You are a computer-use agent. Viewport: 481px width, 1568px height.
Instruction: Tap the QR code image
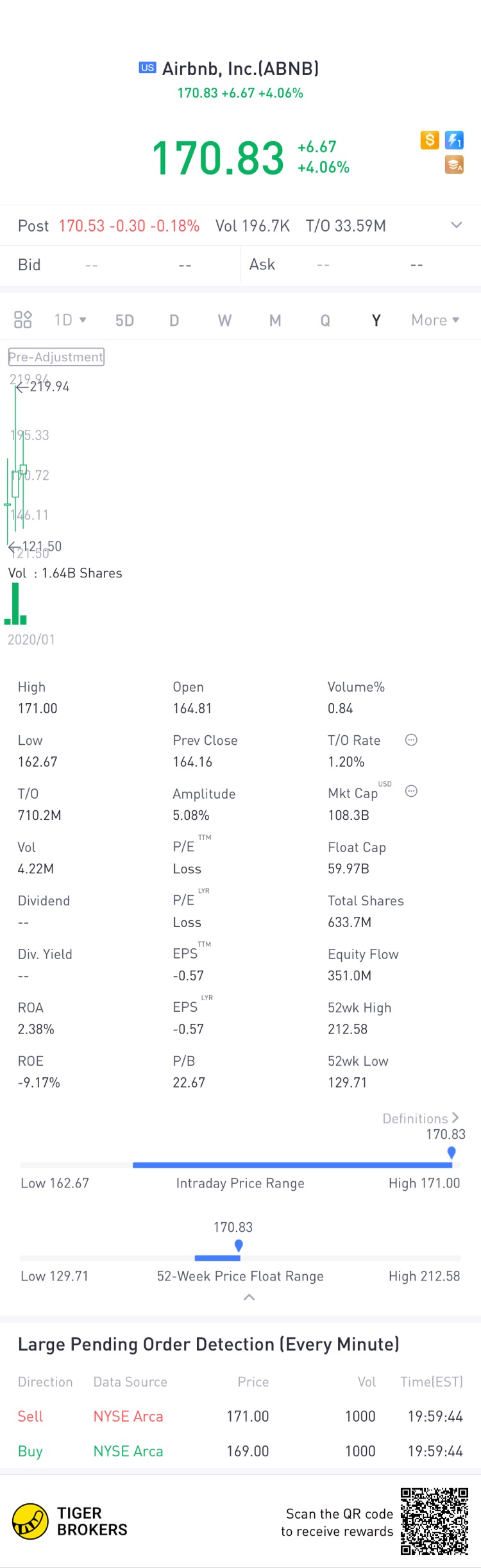coord(434,1521)
